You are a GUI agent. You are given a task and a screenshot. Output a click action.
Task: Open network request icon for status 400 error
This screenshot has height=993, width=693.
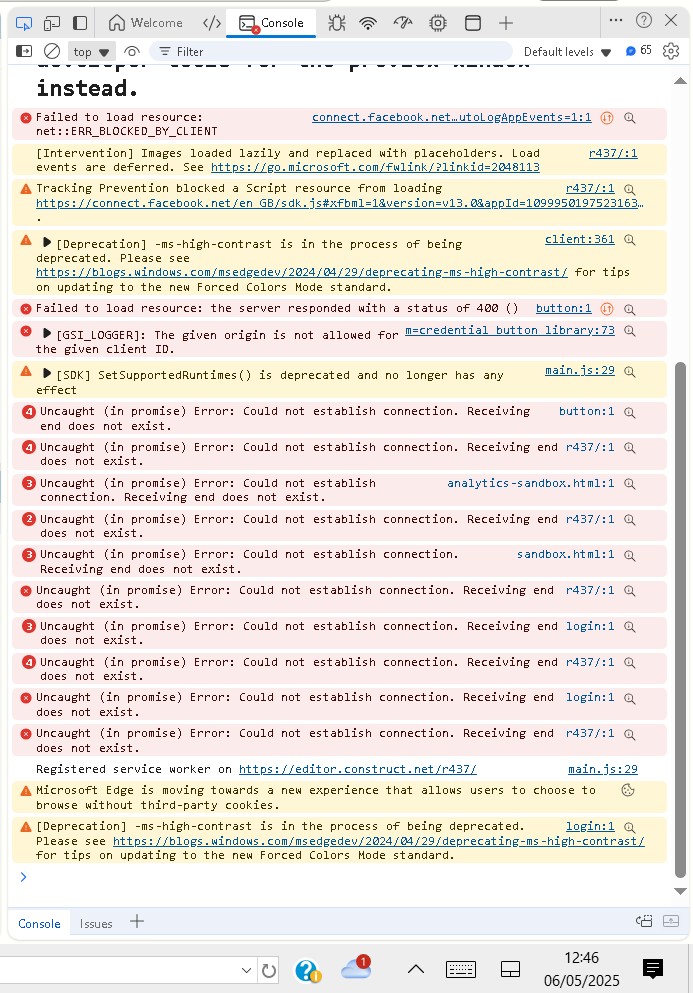(x=607, y=309)
